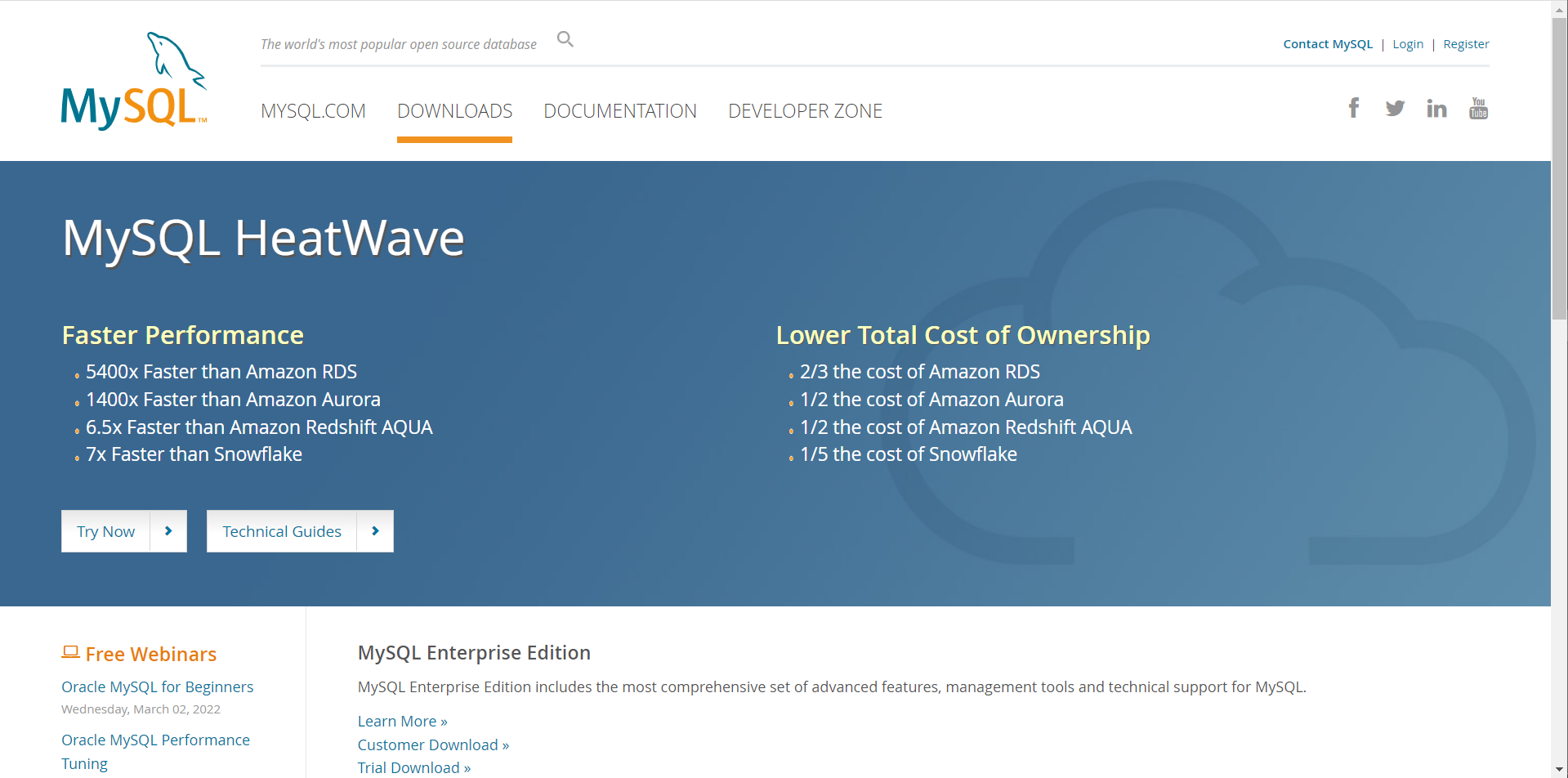Open the MySQL Twitter icon
Screen dimensions: 1568x778
pyautogui.click(x=1395, y=108)
